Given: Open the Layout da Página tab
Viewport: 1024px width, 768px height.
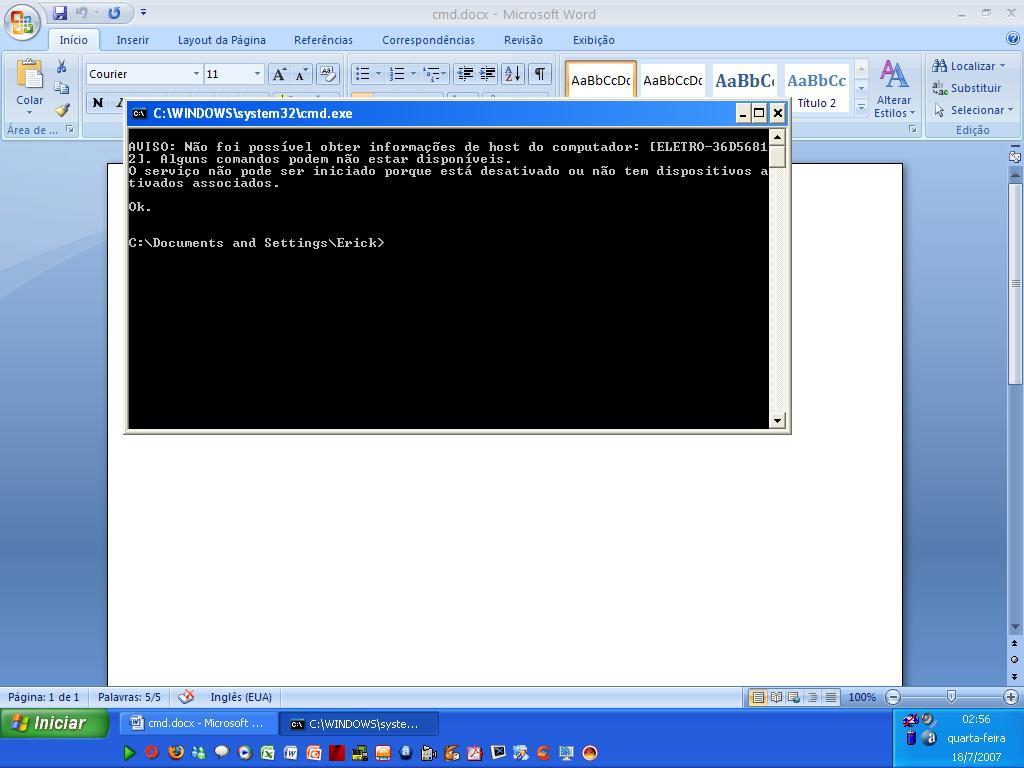Looking at the screenshot, I should [x=222, y=40].
